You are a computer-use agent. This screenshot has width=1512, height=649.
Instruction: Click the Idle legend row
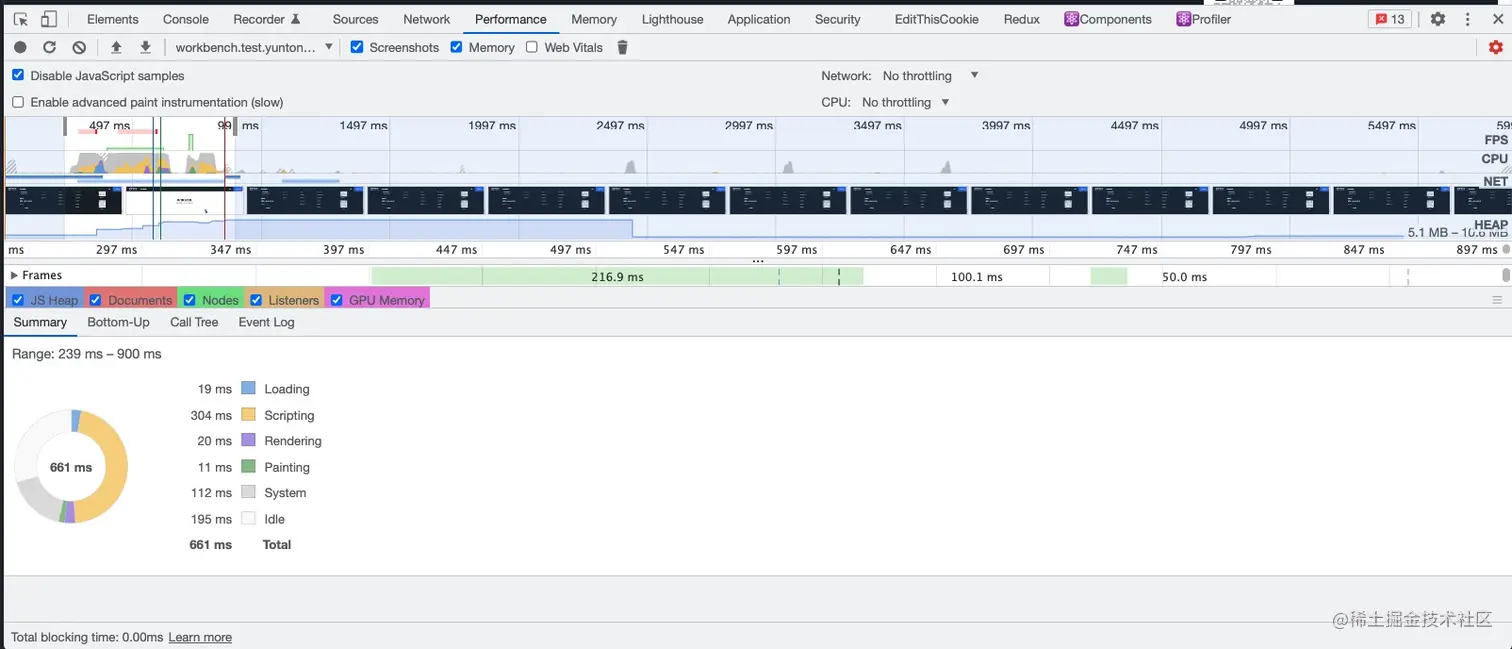click(x=238, y=519)
